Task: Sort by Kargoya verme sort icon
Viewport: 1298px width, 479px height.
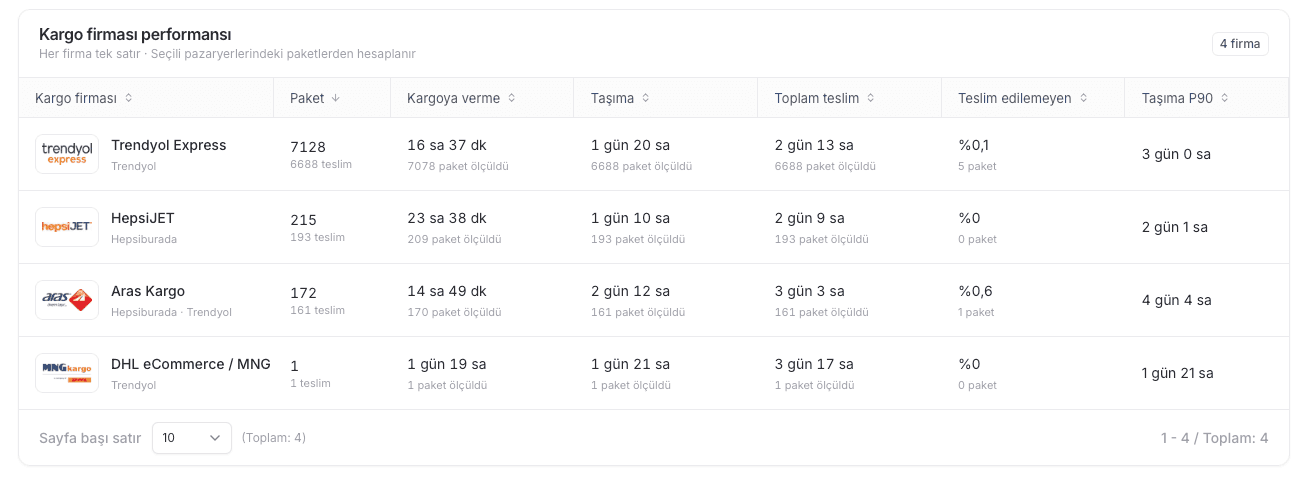Action: point(511,98)
